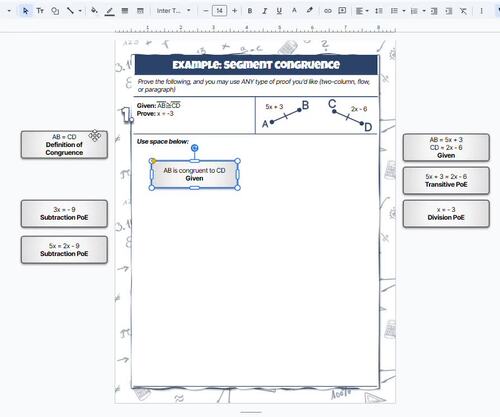This screenshot has height=417, width=500.
Task: Open the border color tool
Action: (x=109, y=11)
